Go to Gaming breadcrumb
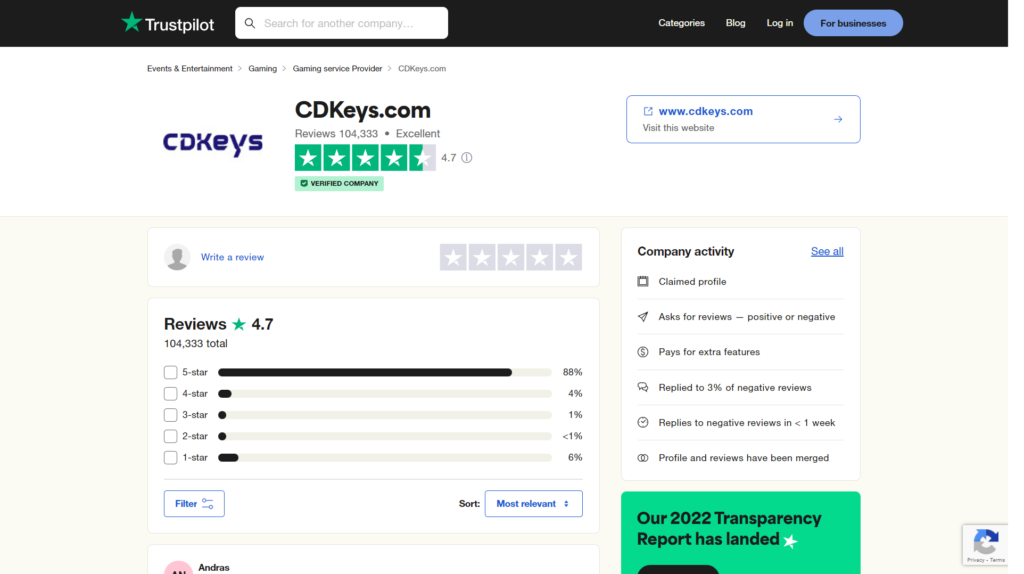The image size is (1024, 574). [x=263, y=69]
